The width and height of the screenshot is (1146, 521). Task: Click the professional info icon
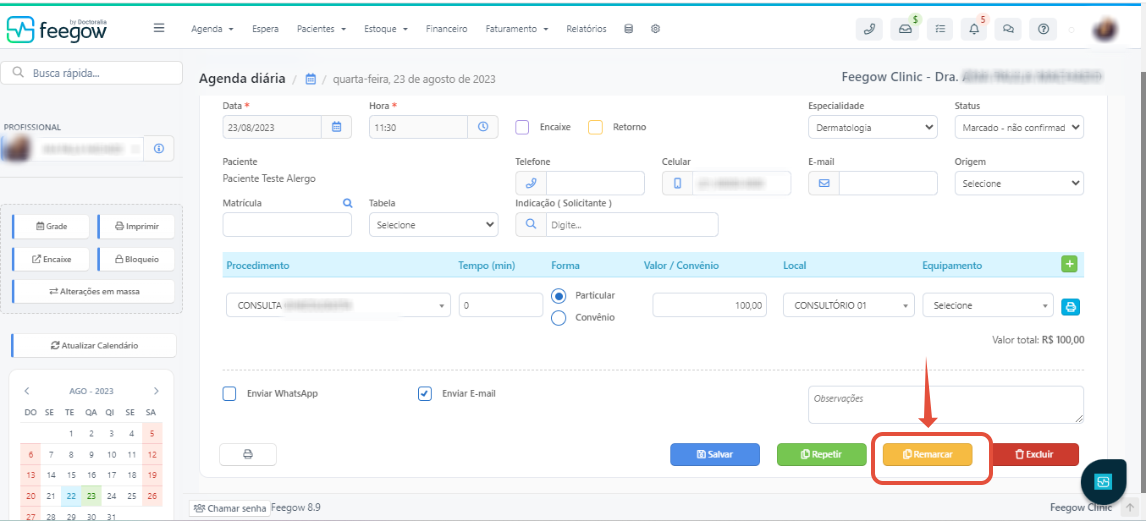tap(159, 149)
